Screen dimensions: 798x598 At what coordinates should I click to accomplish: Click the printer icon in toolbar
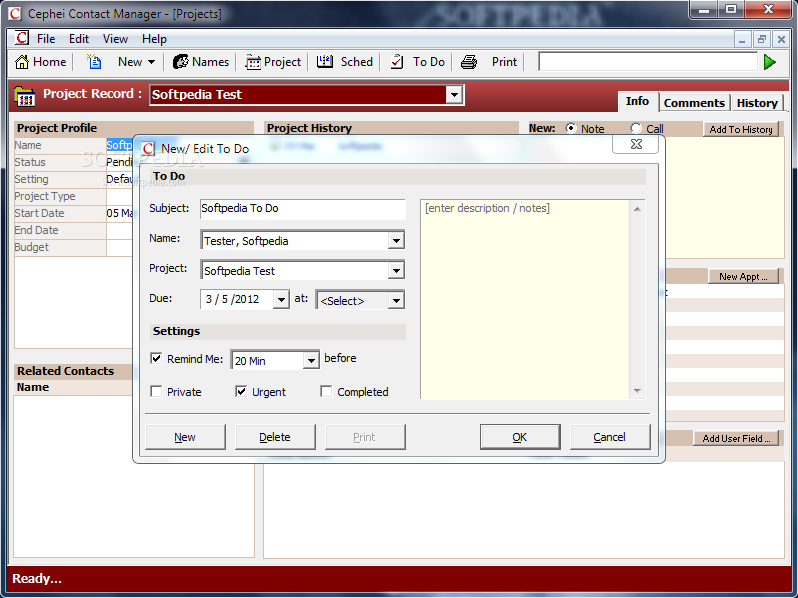(x=469, y=62)
